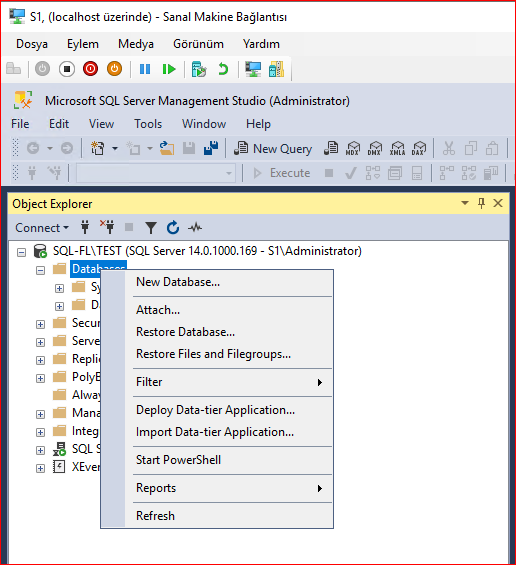Click the green Reset/Resume play icon

169,69
